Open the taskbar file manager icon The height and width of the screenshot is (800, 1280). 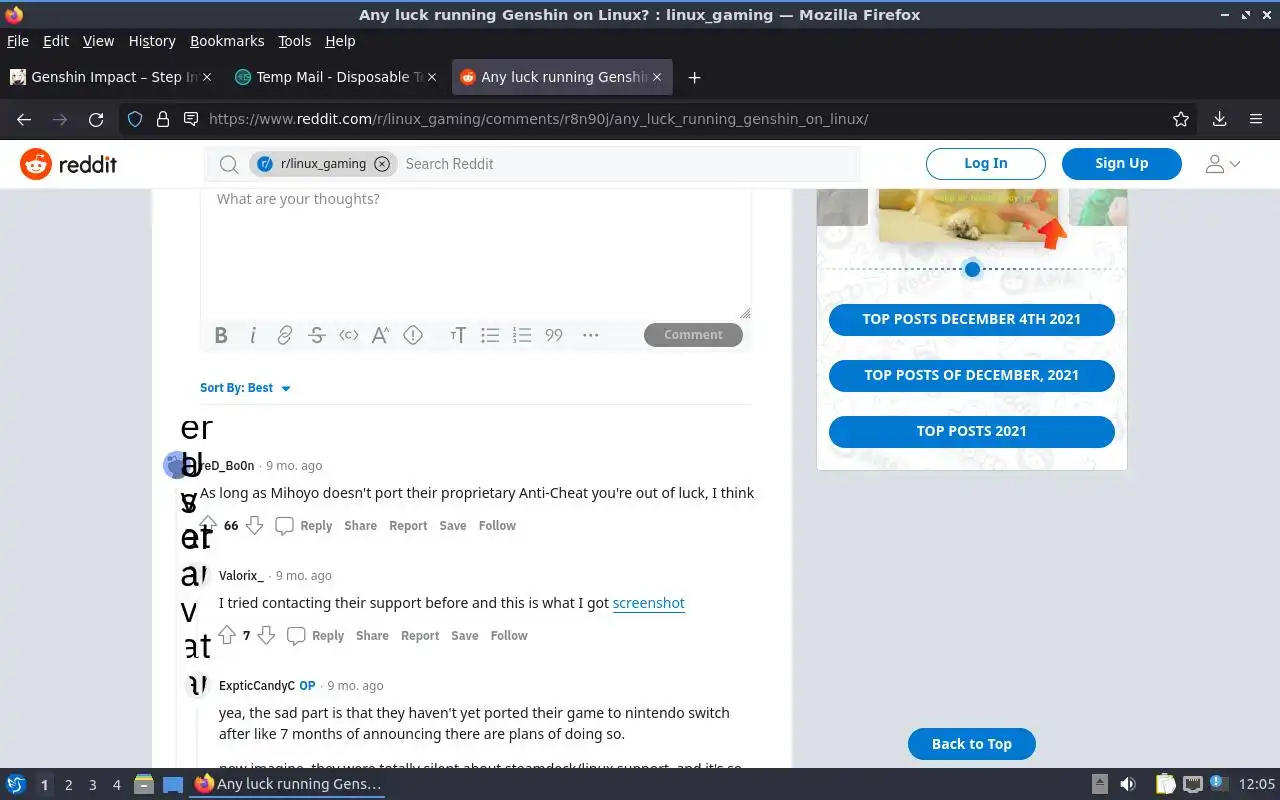point(143,785)
